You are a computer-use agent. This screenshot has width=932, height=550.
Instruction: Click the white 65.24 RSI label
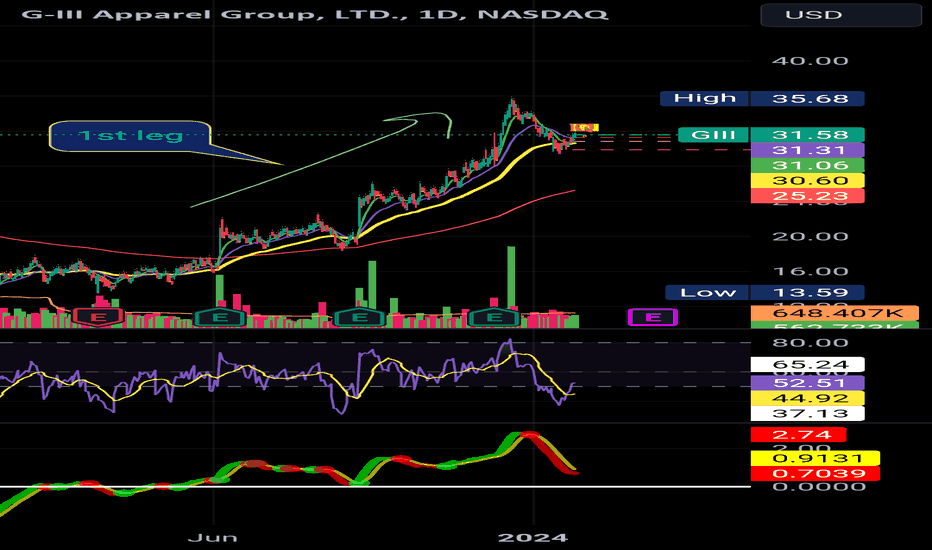(x=807, y=365)
